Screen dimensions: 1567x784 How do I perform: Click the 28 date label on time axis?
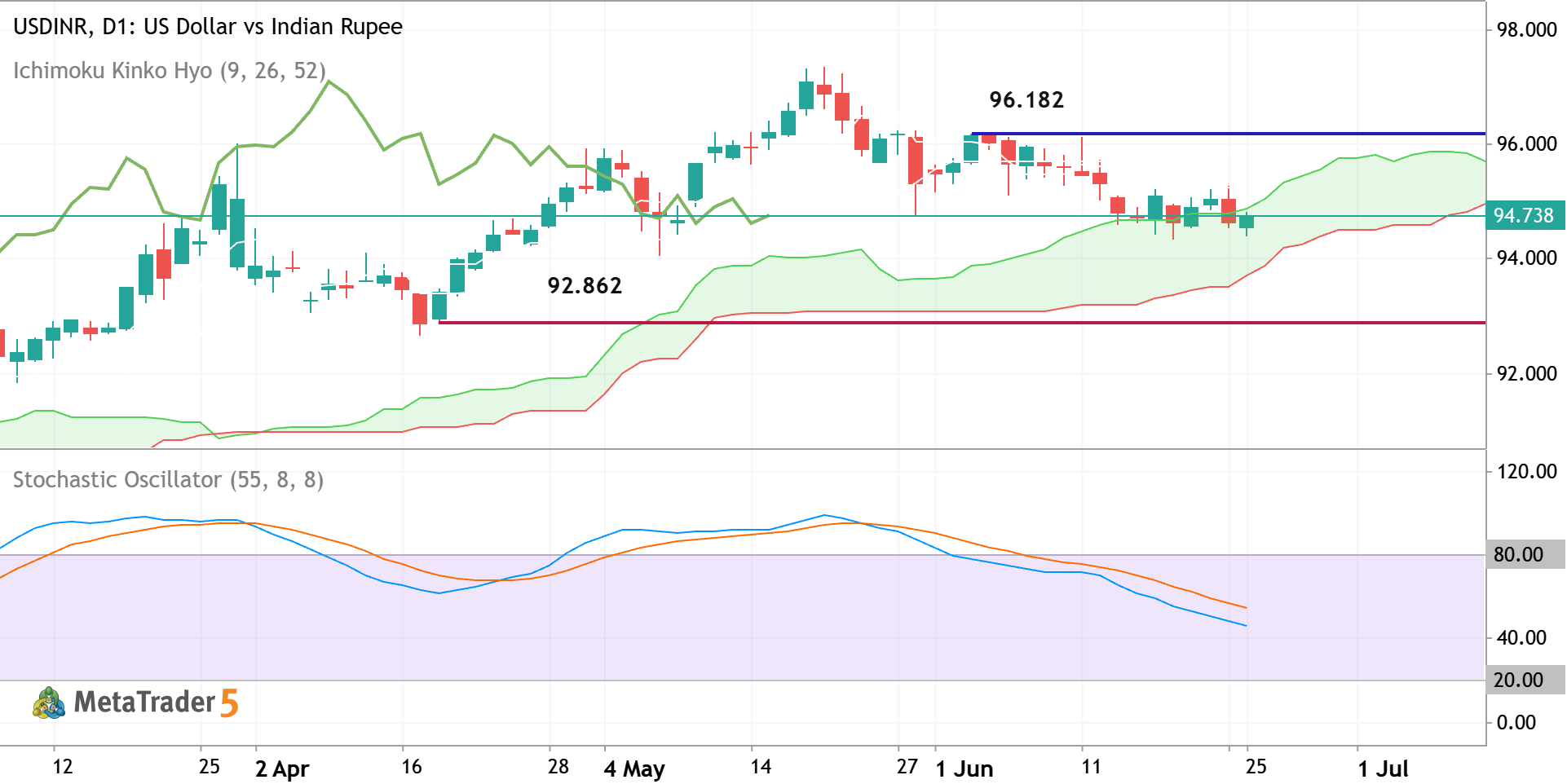(x=558, y=767)
